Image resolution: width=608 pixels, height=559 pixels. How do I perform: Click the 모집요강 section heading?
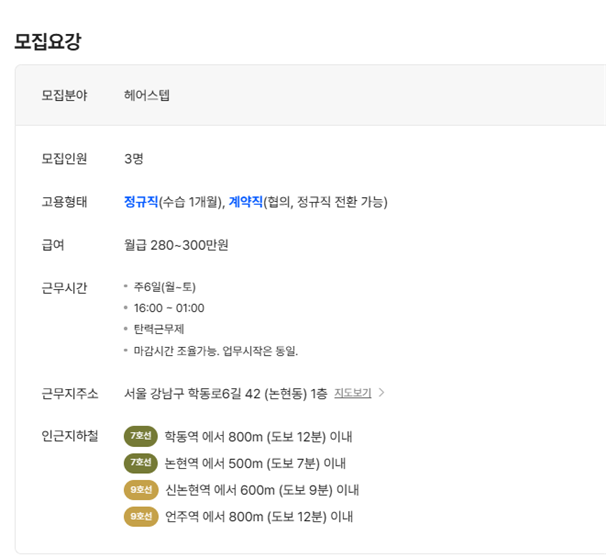(48, 41)
